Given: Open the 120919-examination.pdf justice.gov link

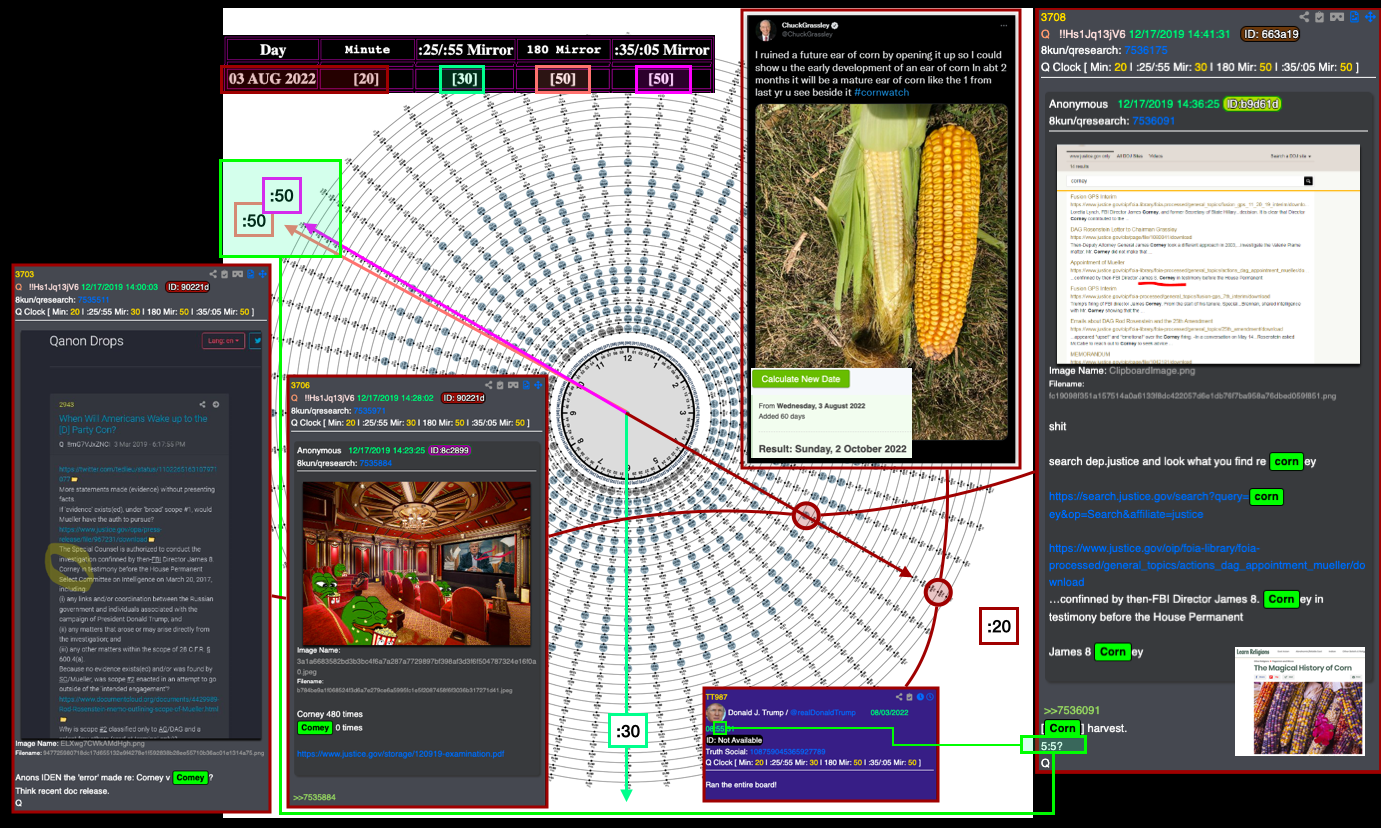Looking at the screenshot, I should [x=400, y=754].
